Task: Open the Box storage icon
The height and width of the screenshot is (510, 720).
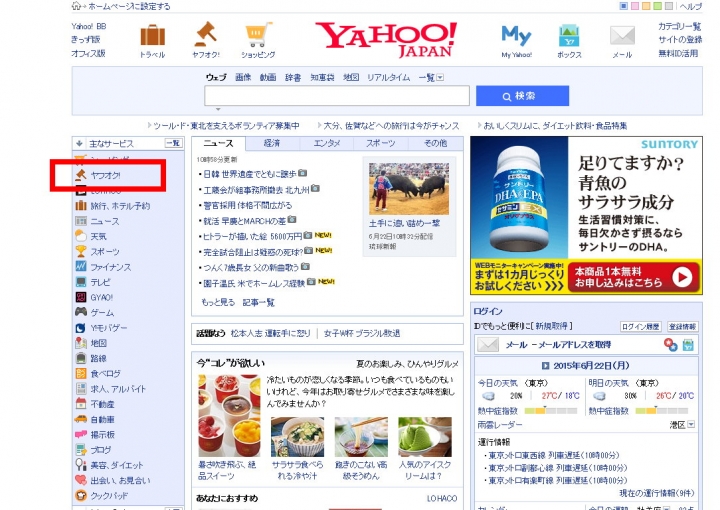Action: pos(569,36)
